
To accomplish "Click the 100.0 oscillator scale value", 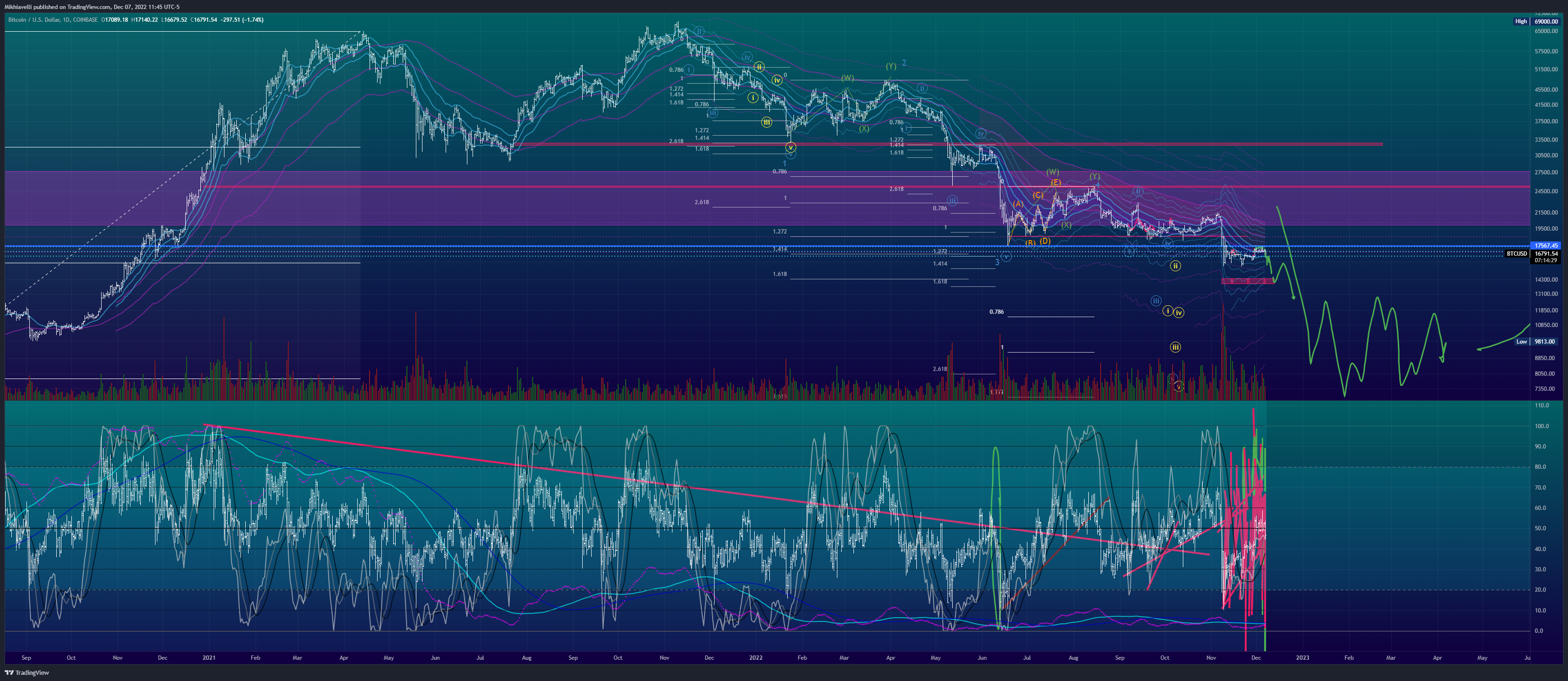I will point(1542,426).
